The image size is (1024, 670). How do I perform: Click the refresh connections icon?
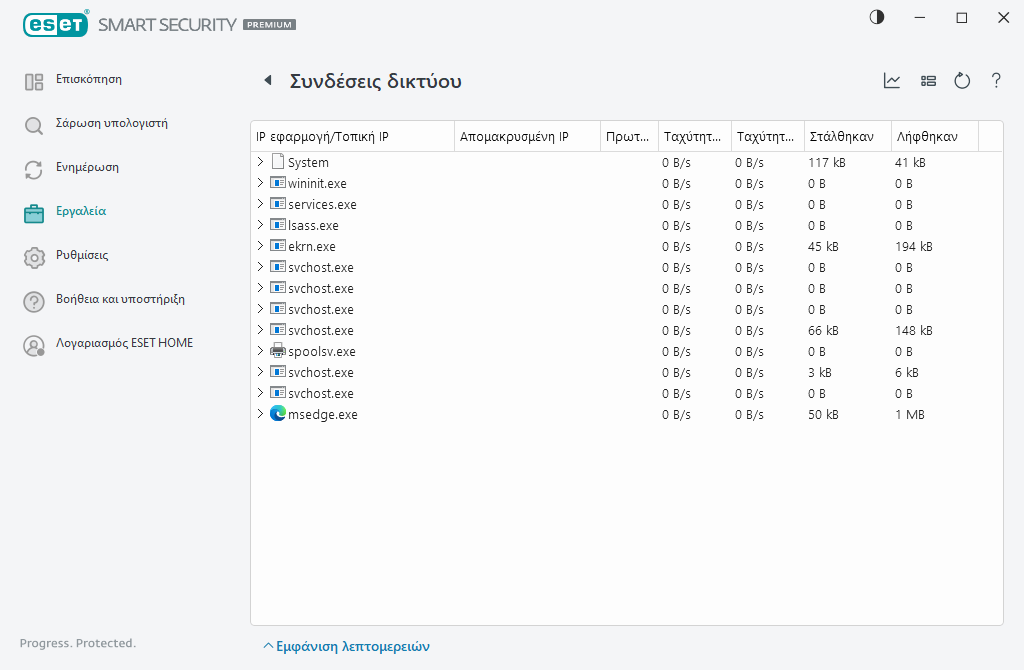(x=962, y=81)
